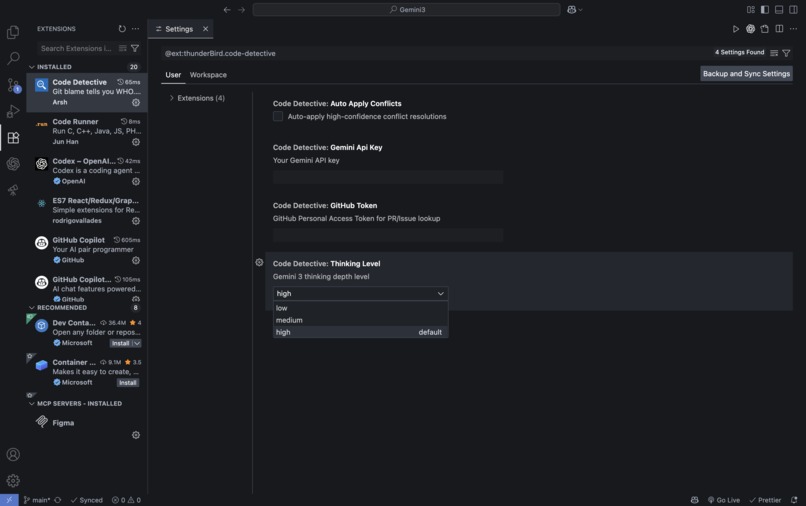Image resolution: width=806 pixels, height=506 pixels.
Task: Open manage gear for Code Detective
Action: pyautogui.click(x=136, y=102)
